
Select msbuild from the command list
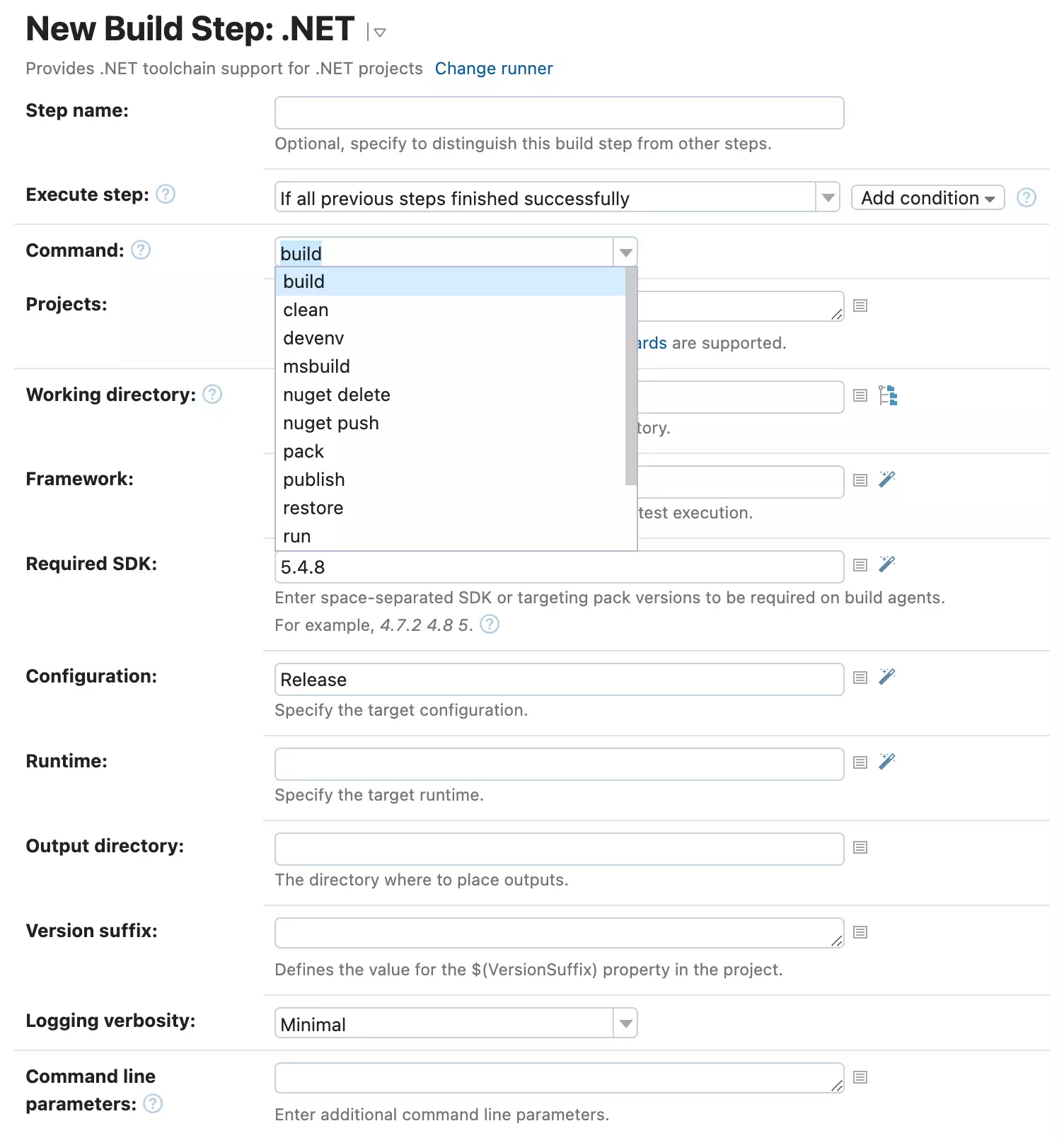(x=316, y=366)
